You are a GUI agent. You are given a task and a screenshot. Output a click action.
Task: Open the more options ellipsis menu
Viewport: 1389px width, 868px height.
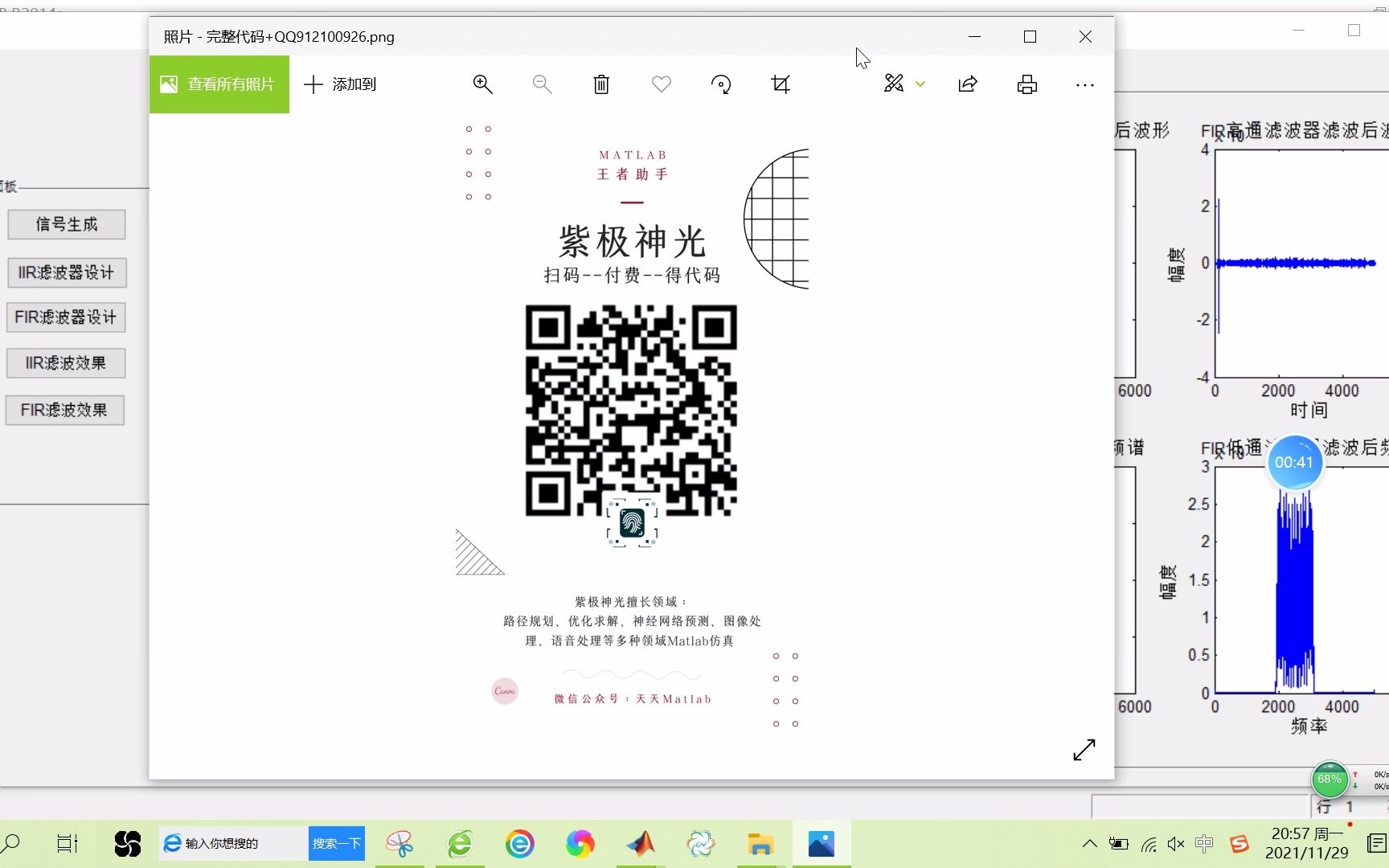click(1085, 85)
